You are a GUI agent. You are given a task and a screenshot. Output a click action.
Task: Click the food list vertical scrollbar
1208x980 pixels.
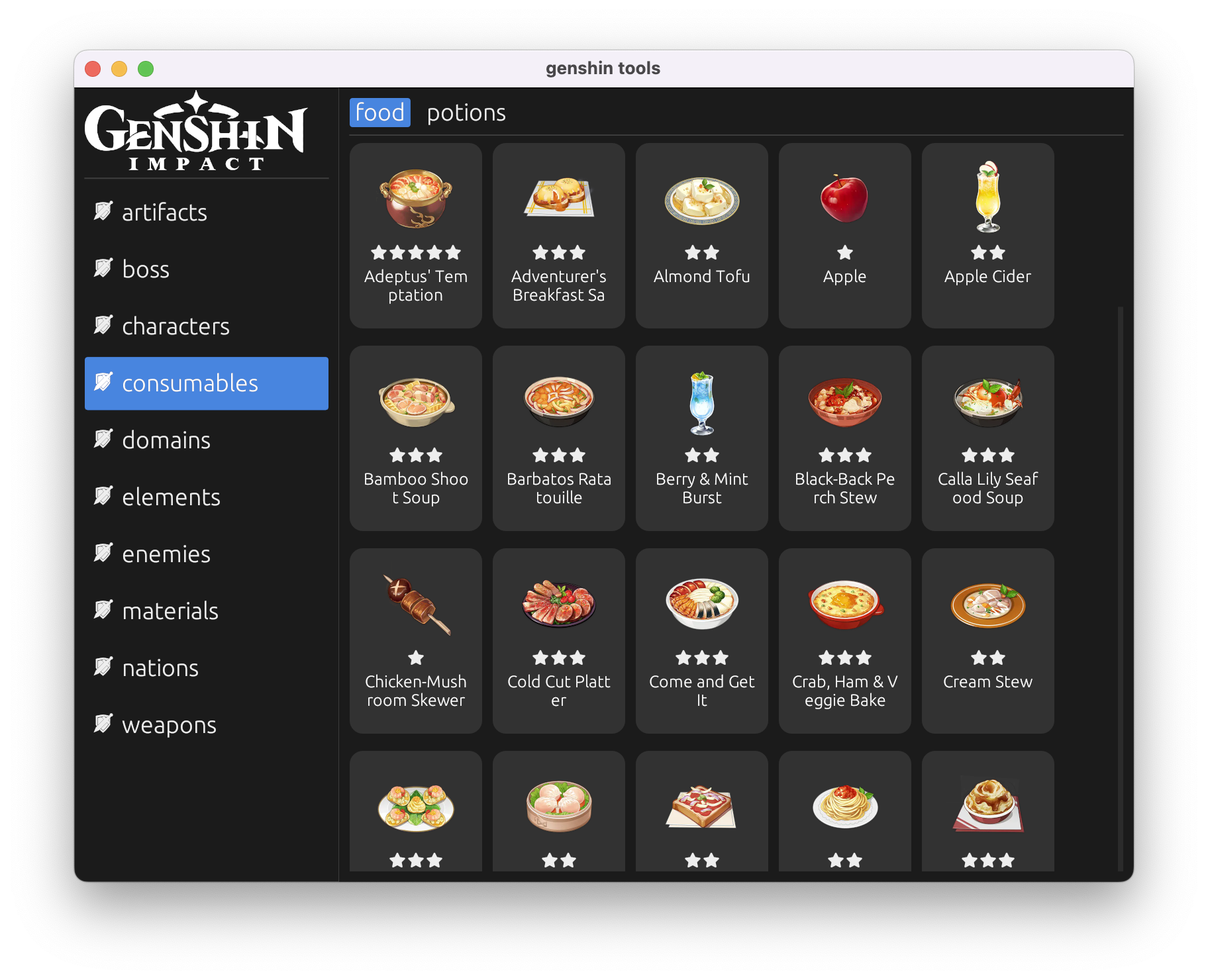click(x=1121, y=589)
